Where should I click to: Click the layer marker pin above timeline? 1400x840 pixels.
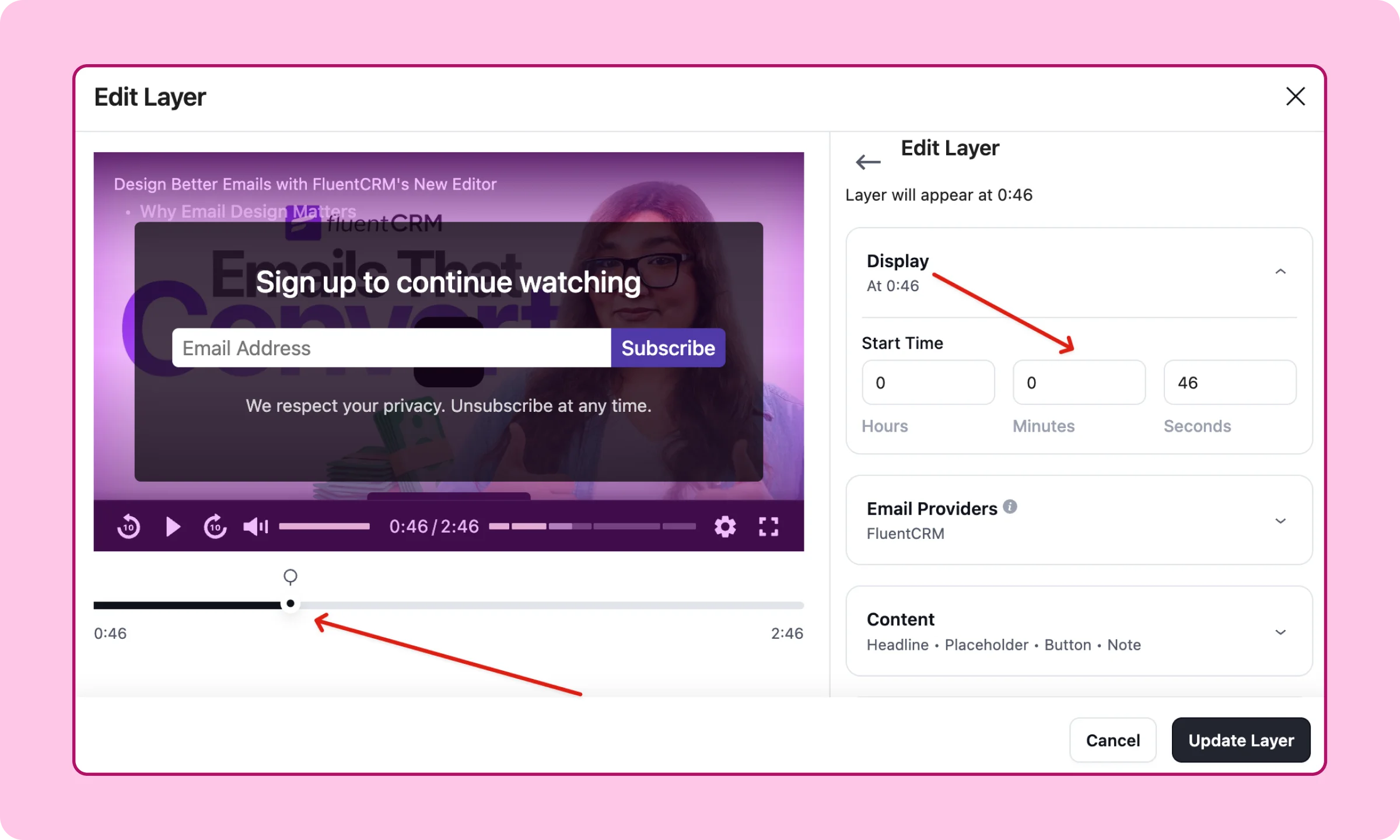[290, 577]
